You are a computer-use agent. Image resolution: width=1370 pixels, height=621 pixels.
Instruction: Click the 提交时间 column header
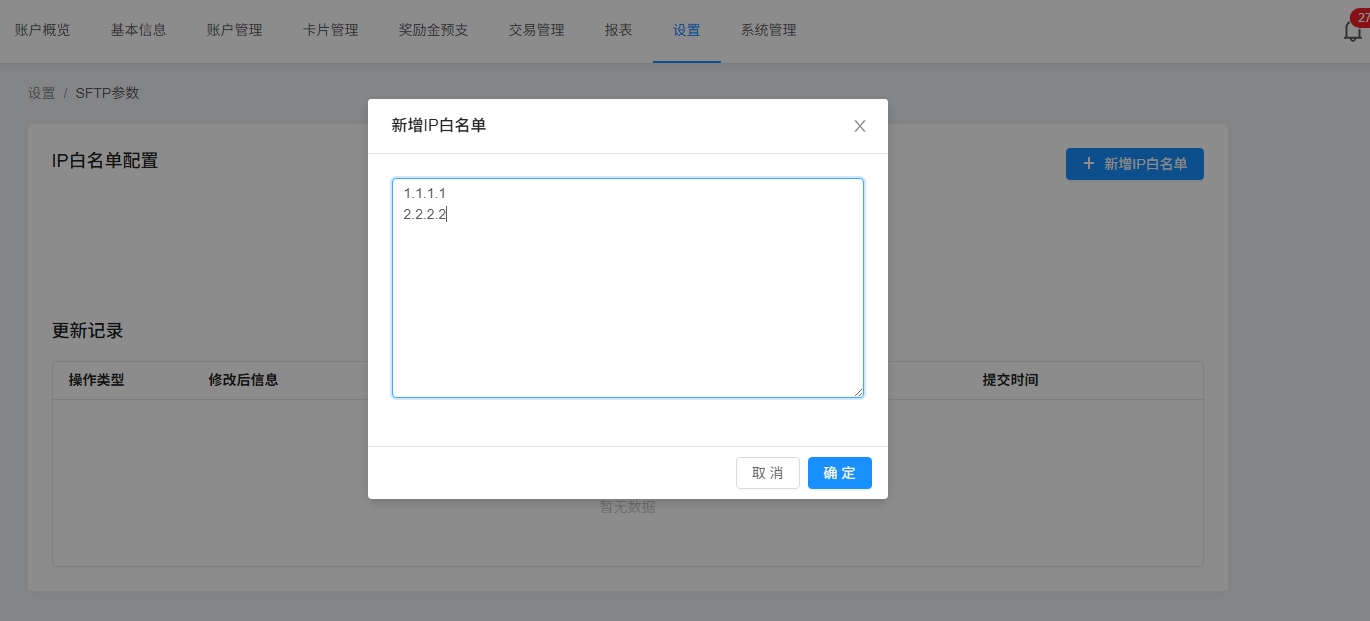point(1010,380)
